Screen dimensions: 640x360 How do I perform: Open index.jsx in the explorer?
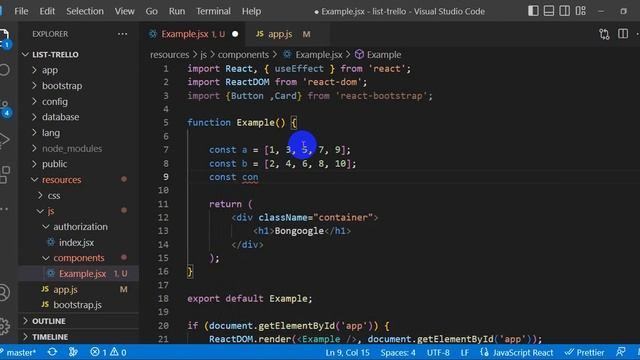point(76,242)
